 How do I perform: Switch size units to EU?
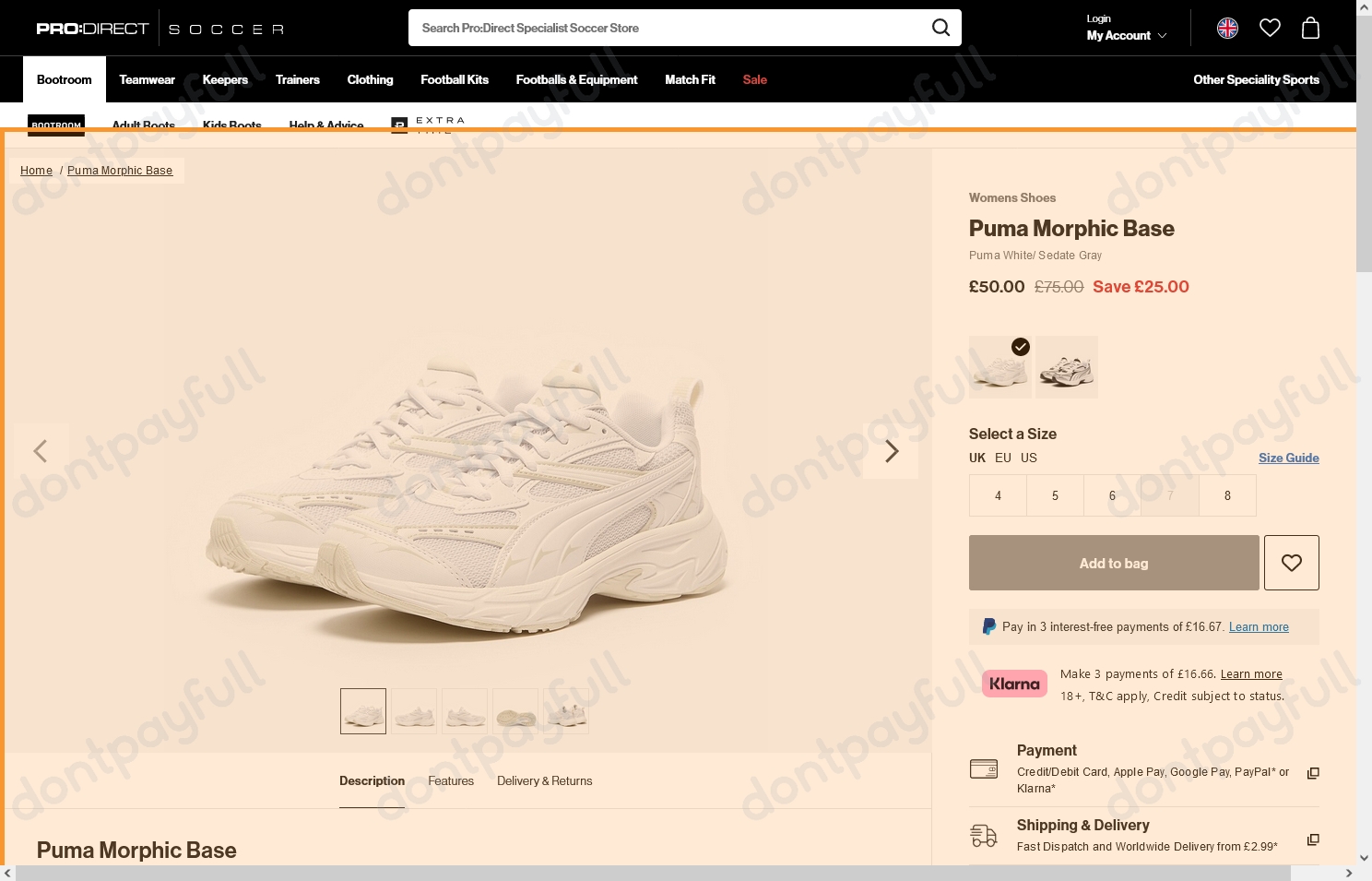point(1003,458)
